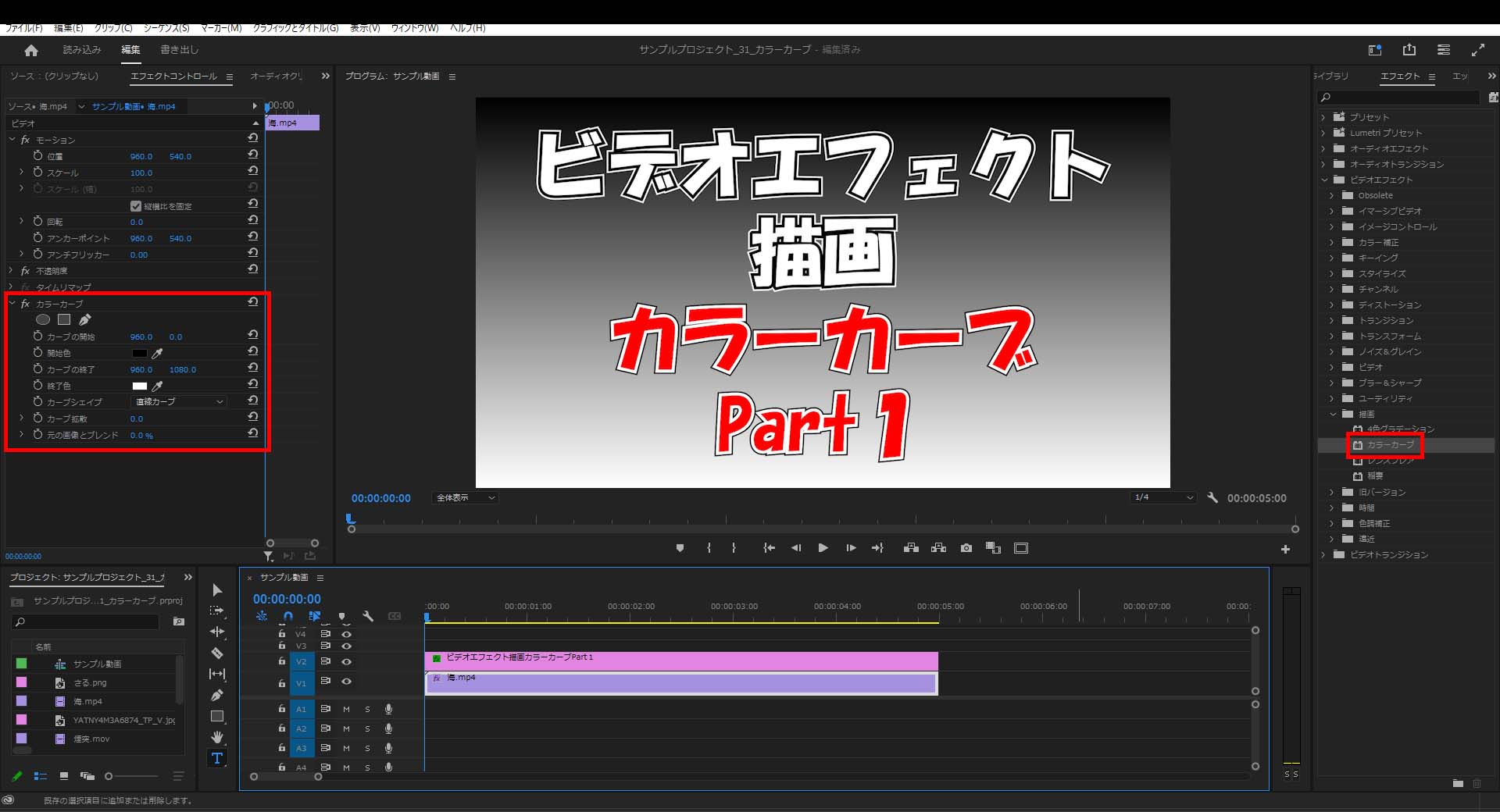
Task: Create ellipse mask for カラーカーブ effect
Action: coord(43,319)
